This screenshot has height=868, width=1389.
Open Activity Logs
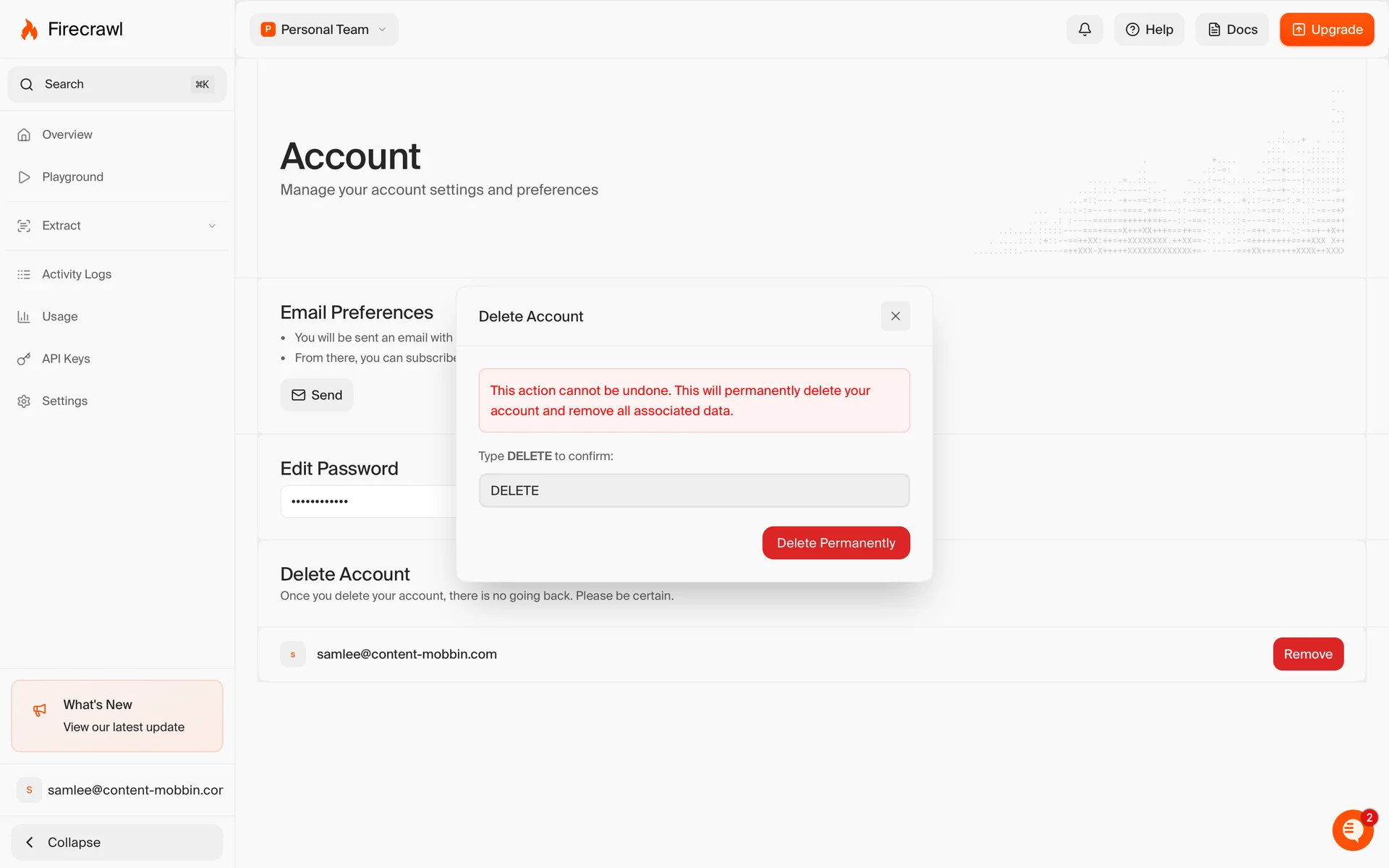pyautogui.click(x=76, y=274)
